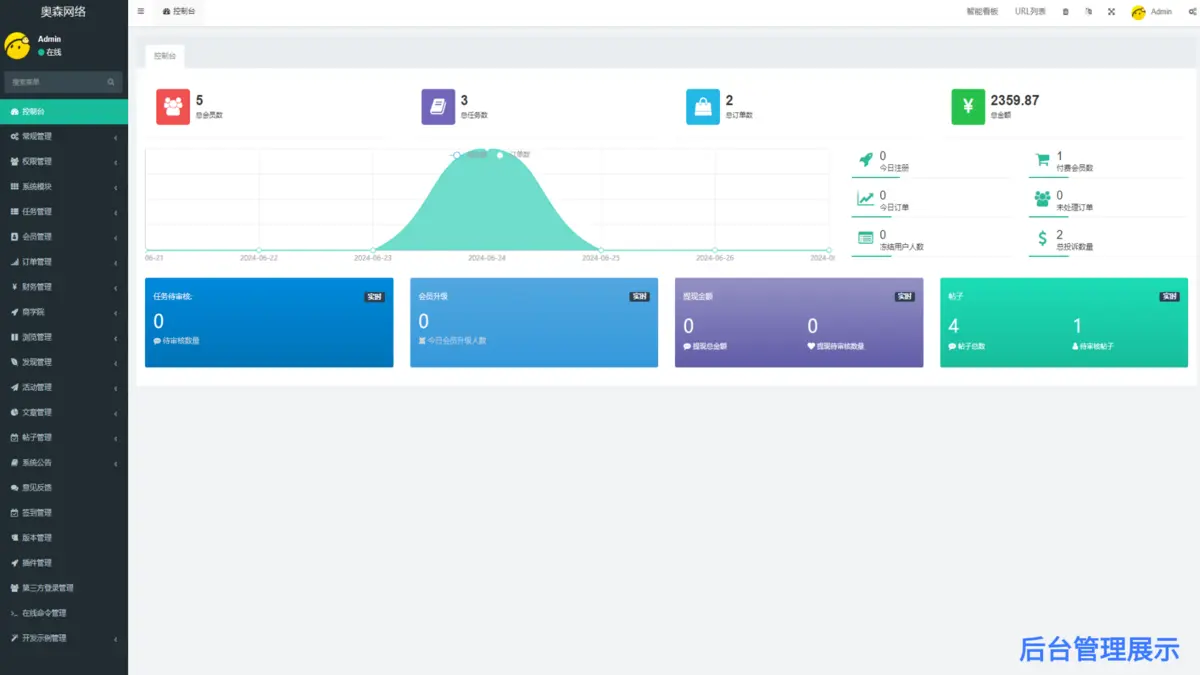Click the green yen 总金额 icon
The height and width of the screenshot is (675, 1200).
(x=968, y=106)
